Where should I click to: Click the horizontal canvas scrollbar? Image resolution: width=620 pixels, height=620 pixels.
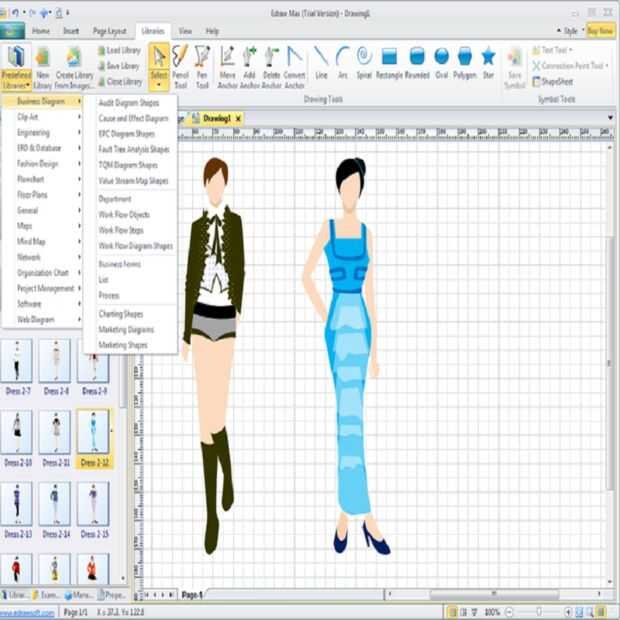(x=494, y=594)
